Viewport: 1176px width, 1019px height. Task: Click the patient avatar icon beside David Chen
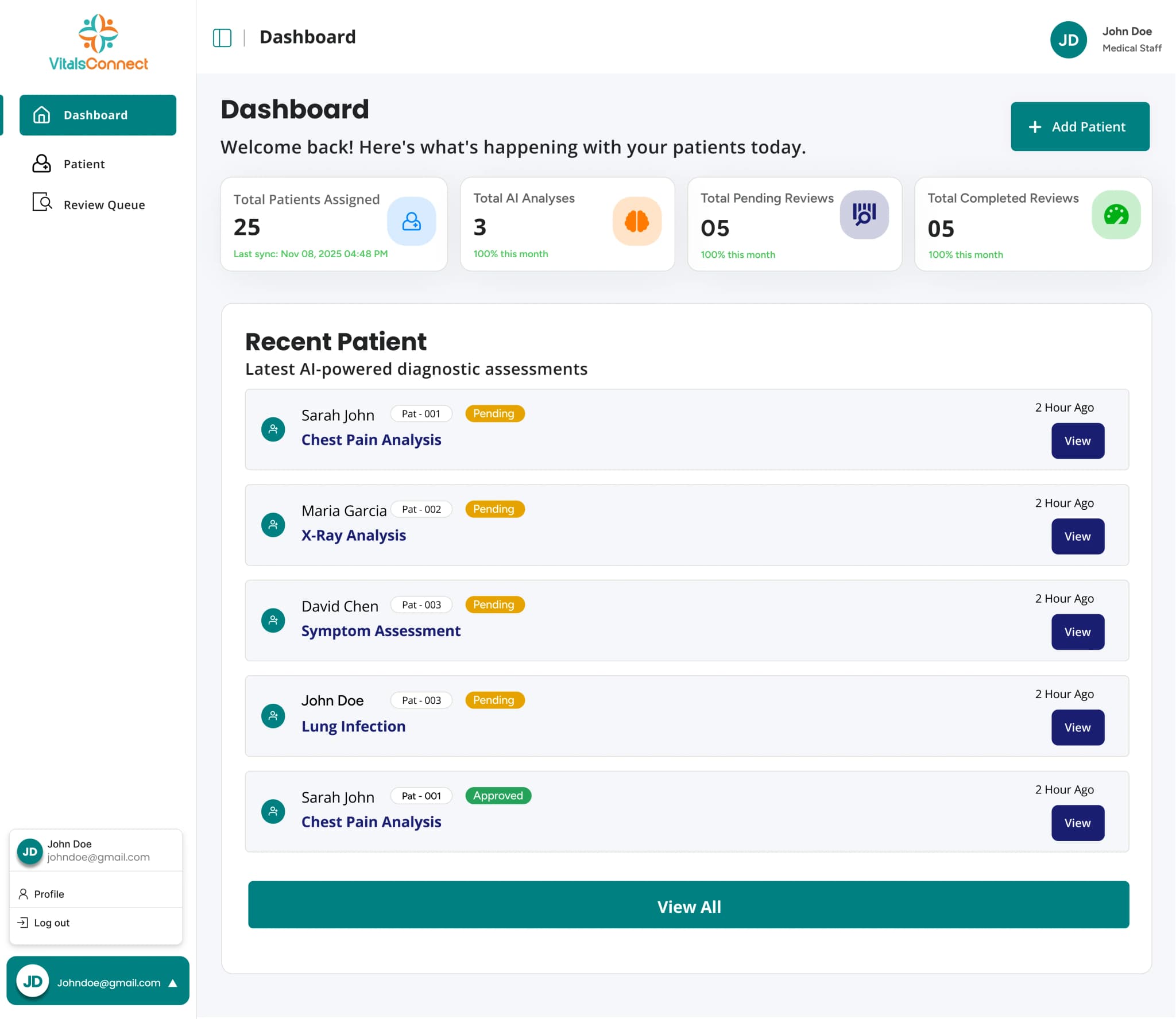(273, 621)
